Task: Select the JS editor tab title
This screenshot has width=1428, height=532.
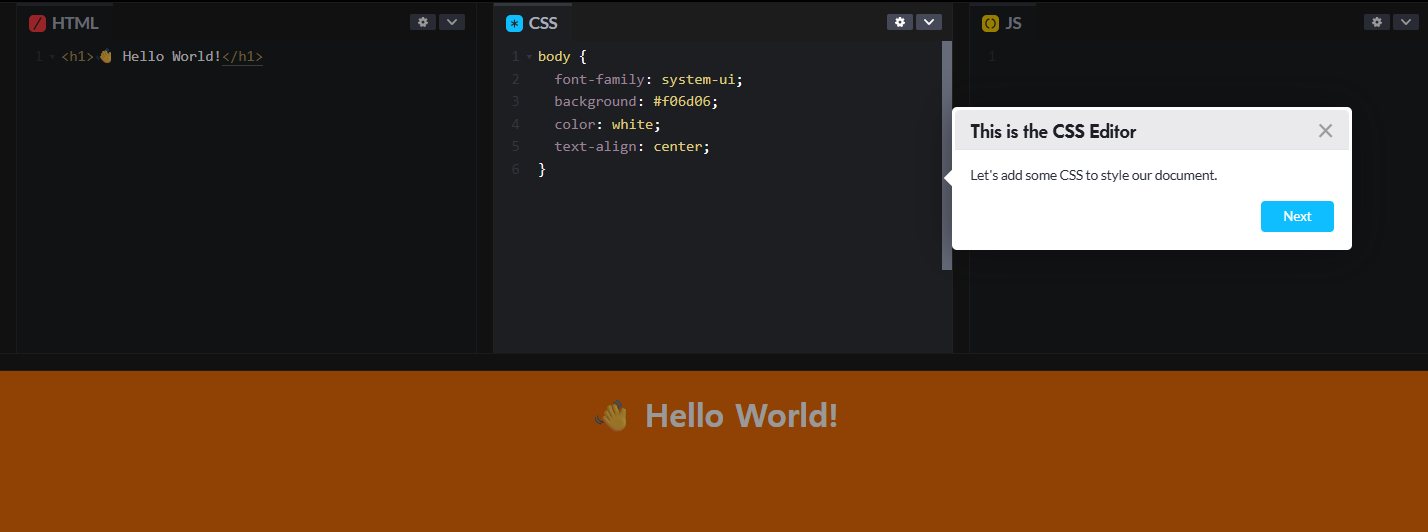Action: tap(1013, 23)
